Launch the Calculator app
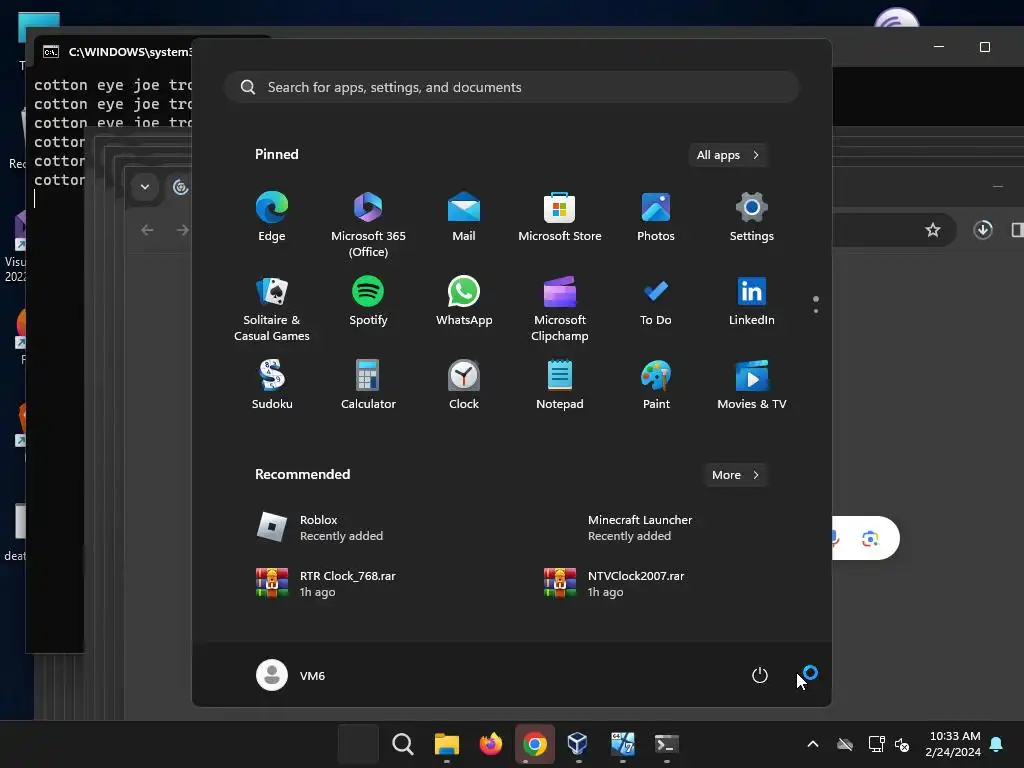This screenshot has height=768, width=1024. pos(368,385)
